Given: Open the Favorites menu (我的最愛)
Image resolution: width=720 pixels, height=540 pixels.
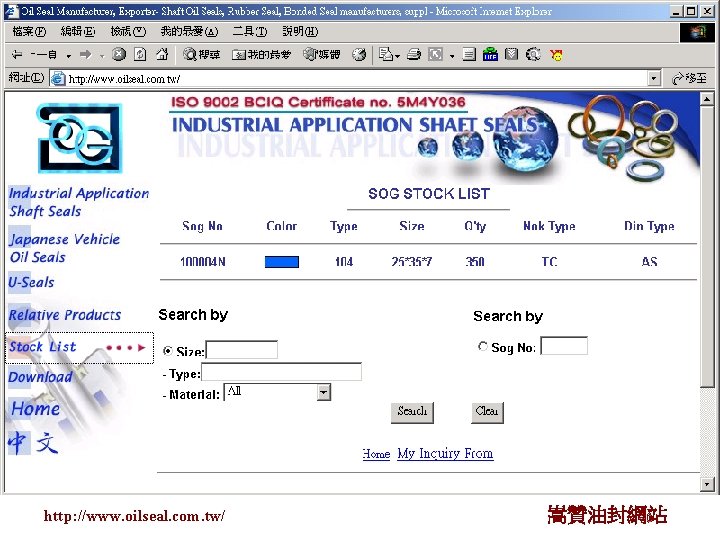Looking at the screenshot, I should coord(189,31).
